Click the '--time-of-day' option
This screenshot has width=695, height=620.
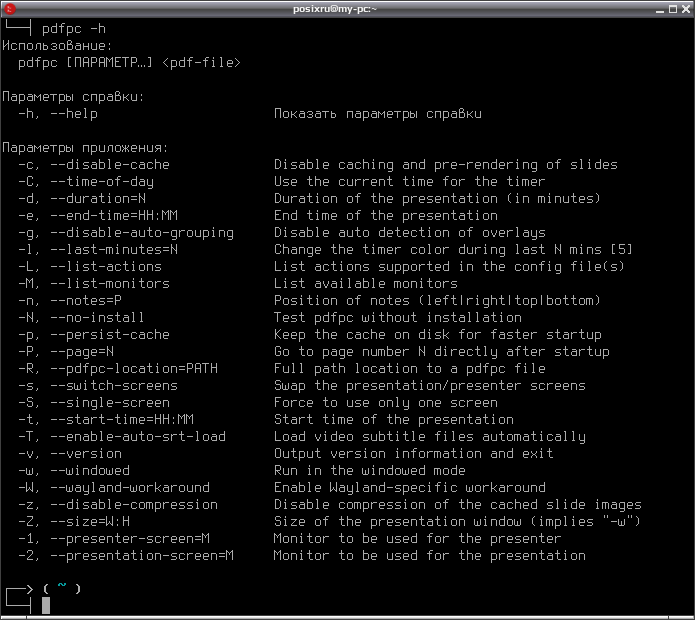(x=102, y=182)
